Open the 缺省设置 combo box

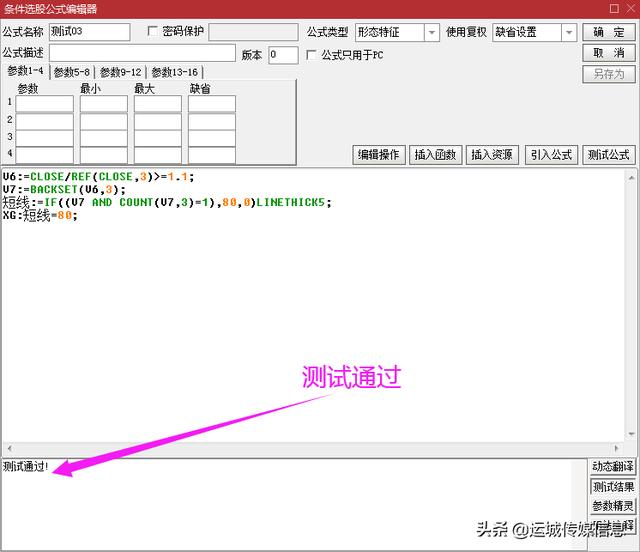click(535, 33)
